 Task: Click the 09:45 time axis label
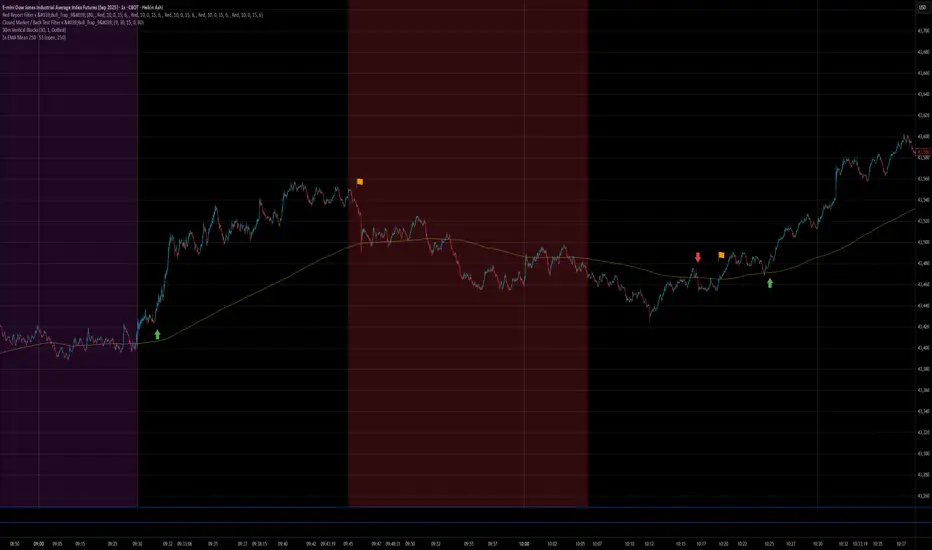tap(348, 543)
